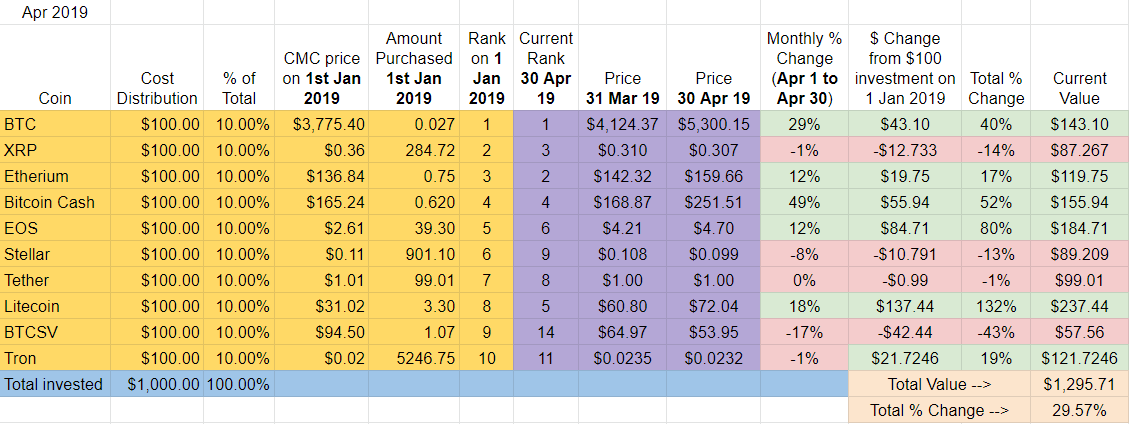1129x424 pixels.
Task: Select the 'Apr 2019' title cell
Action: [55, 12]
